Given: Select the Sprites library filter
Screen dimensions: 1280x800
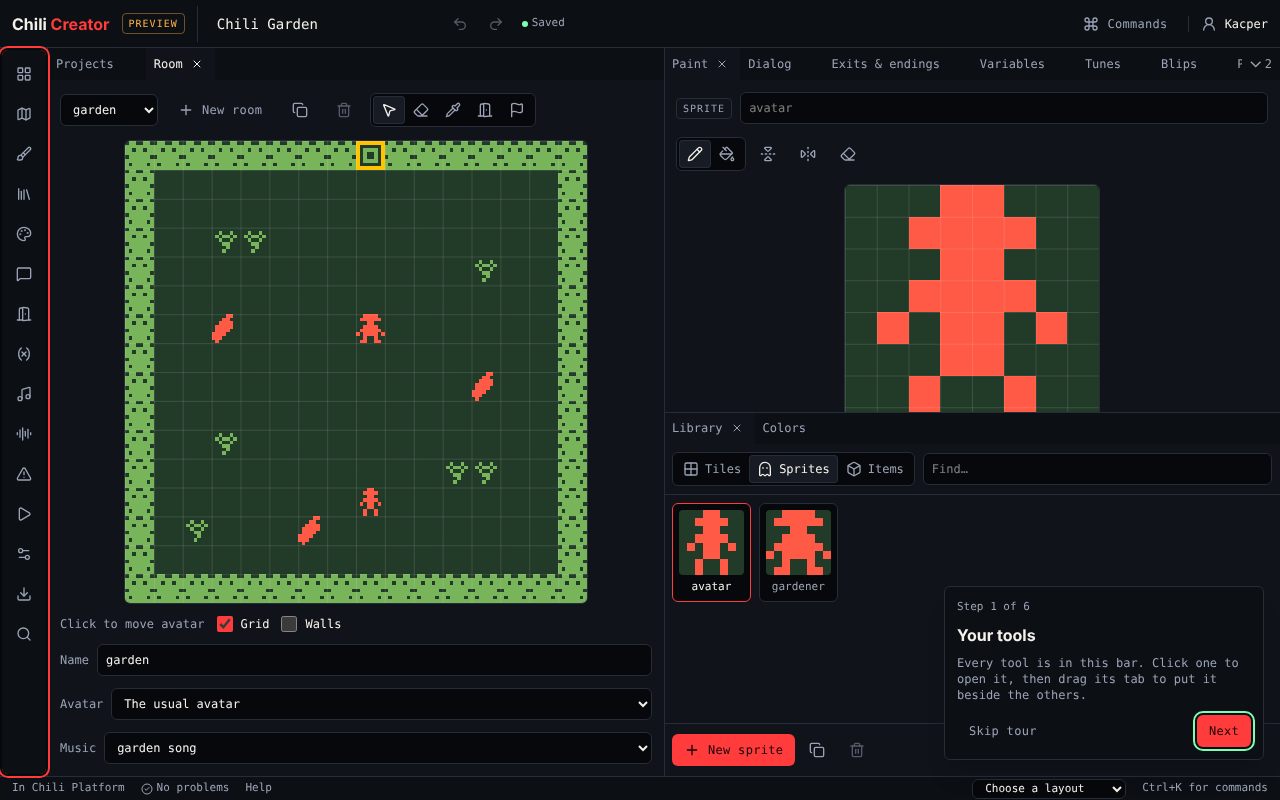Looking at the screenshot, I should click(x=794, y=469).
